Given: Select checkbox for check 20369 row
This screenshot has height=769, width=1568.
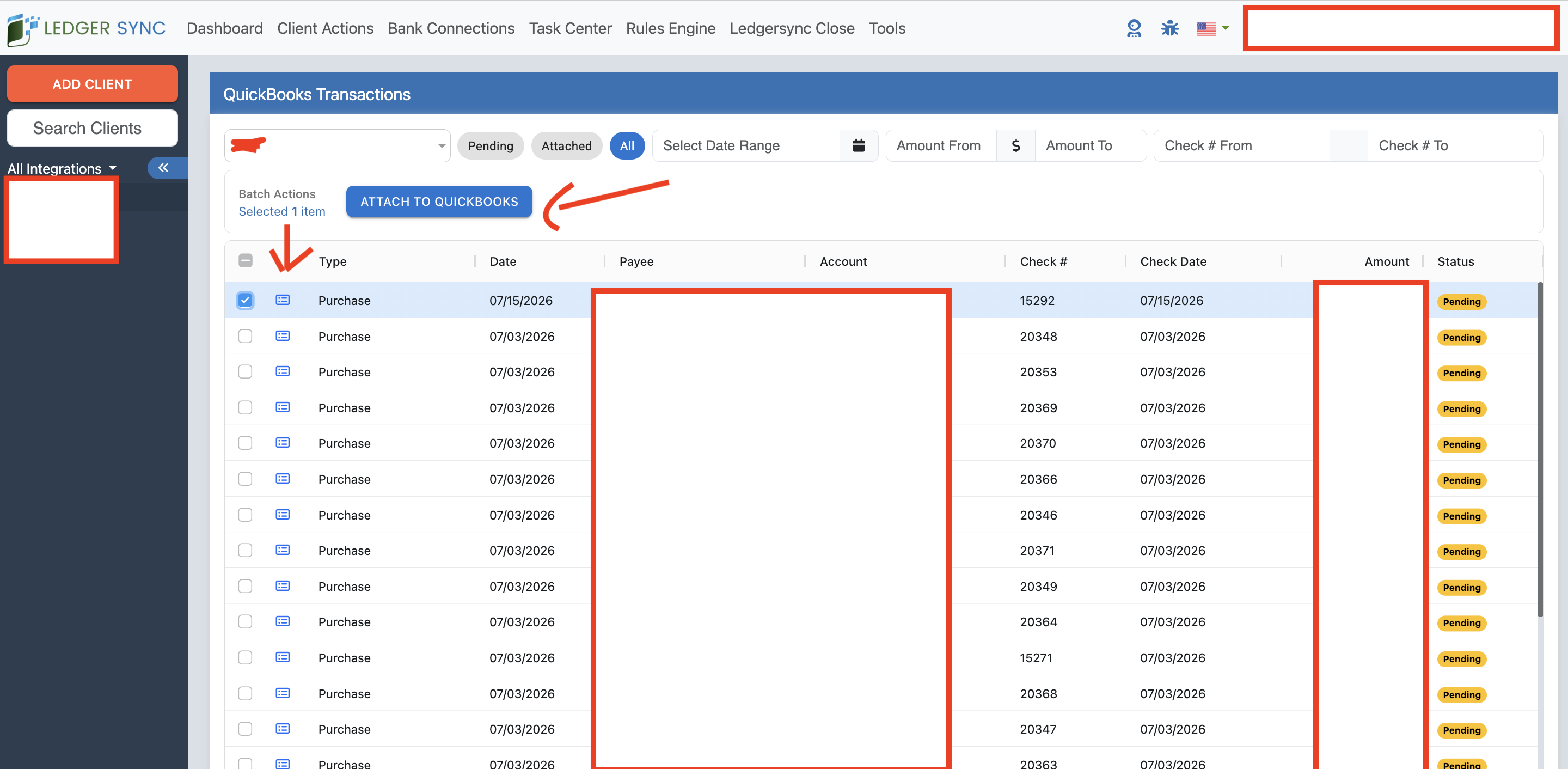Looking at the screenshot, I should tap(246, 407).
